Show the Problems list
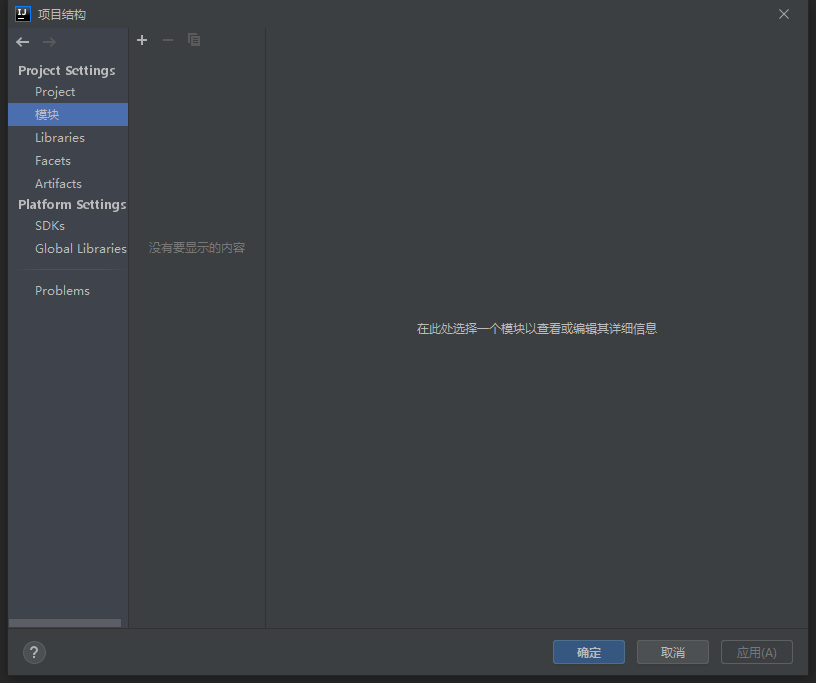This screenshot has height=683, width=816. (62, 291)
